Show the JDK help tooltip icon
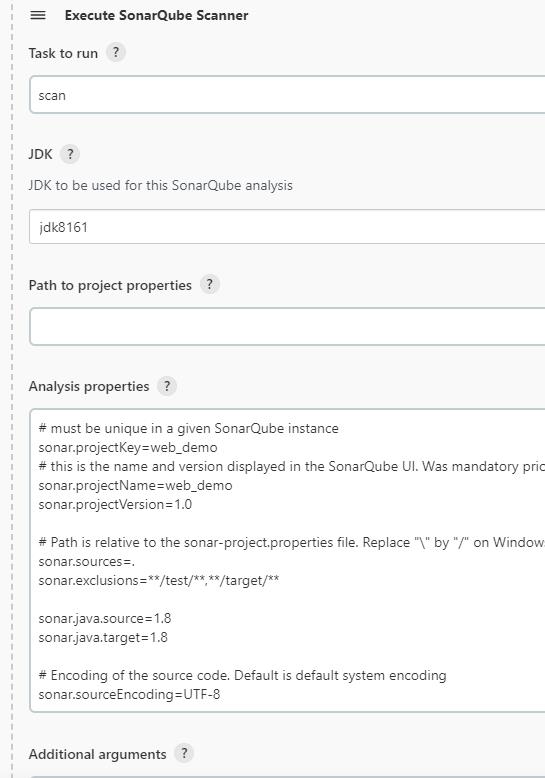The height and width of the screenshot is (778, 545). pyautogui.click(x=70, y=154)
